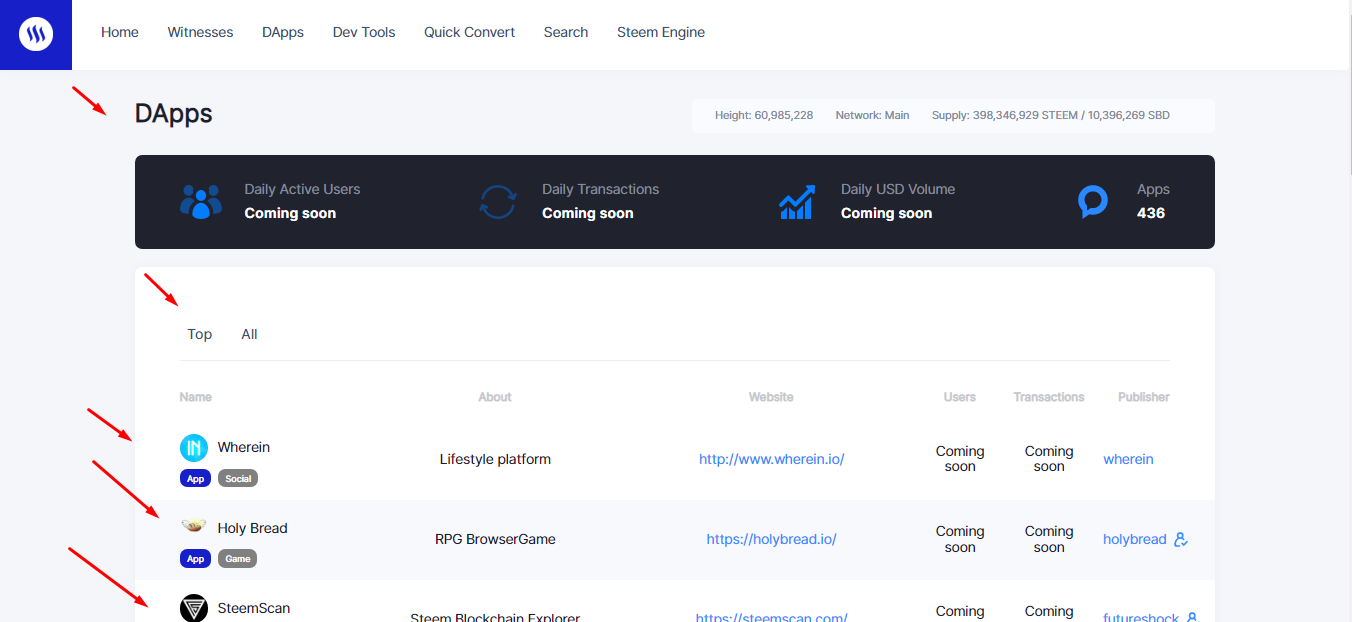Open the Search page

pos(566,32)
